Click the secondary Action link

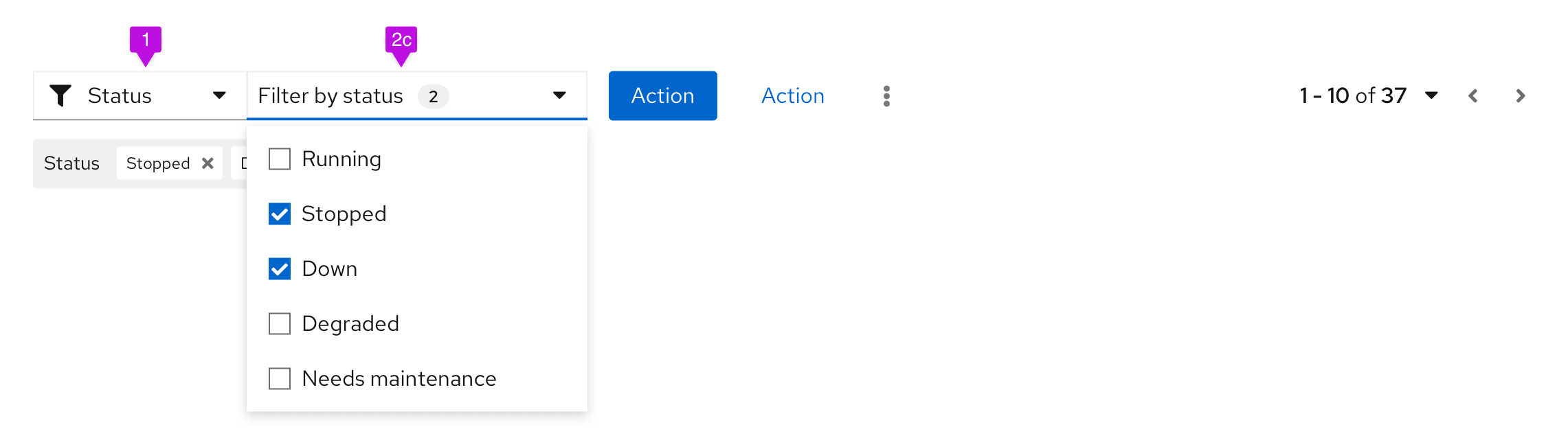tap(792, 95)
